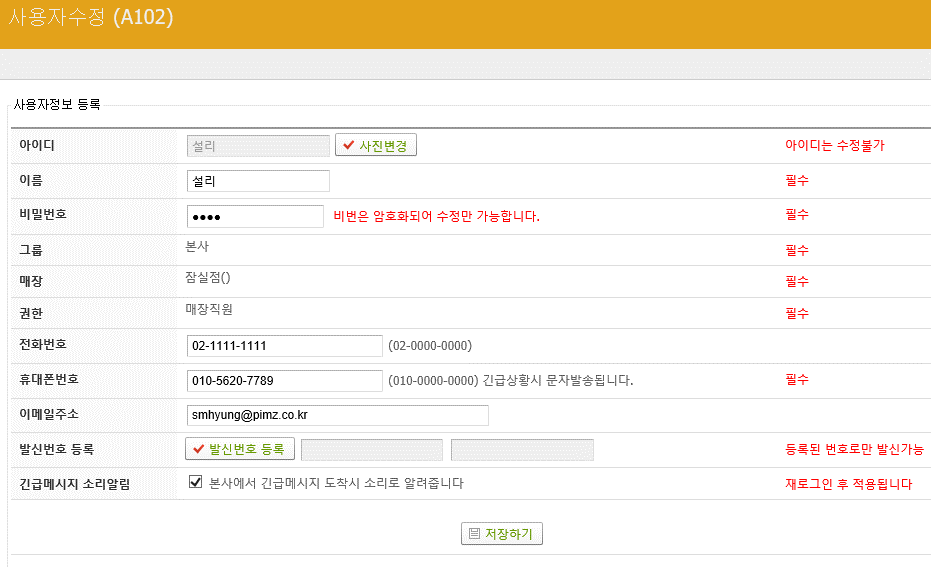Focus the 이름 input field
The image size is (931, 567).
click(x=258, y=181)
